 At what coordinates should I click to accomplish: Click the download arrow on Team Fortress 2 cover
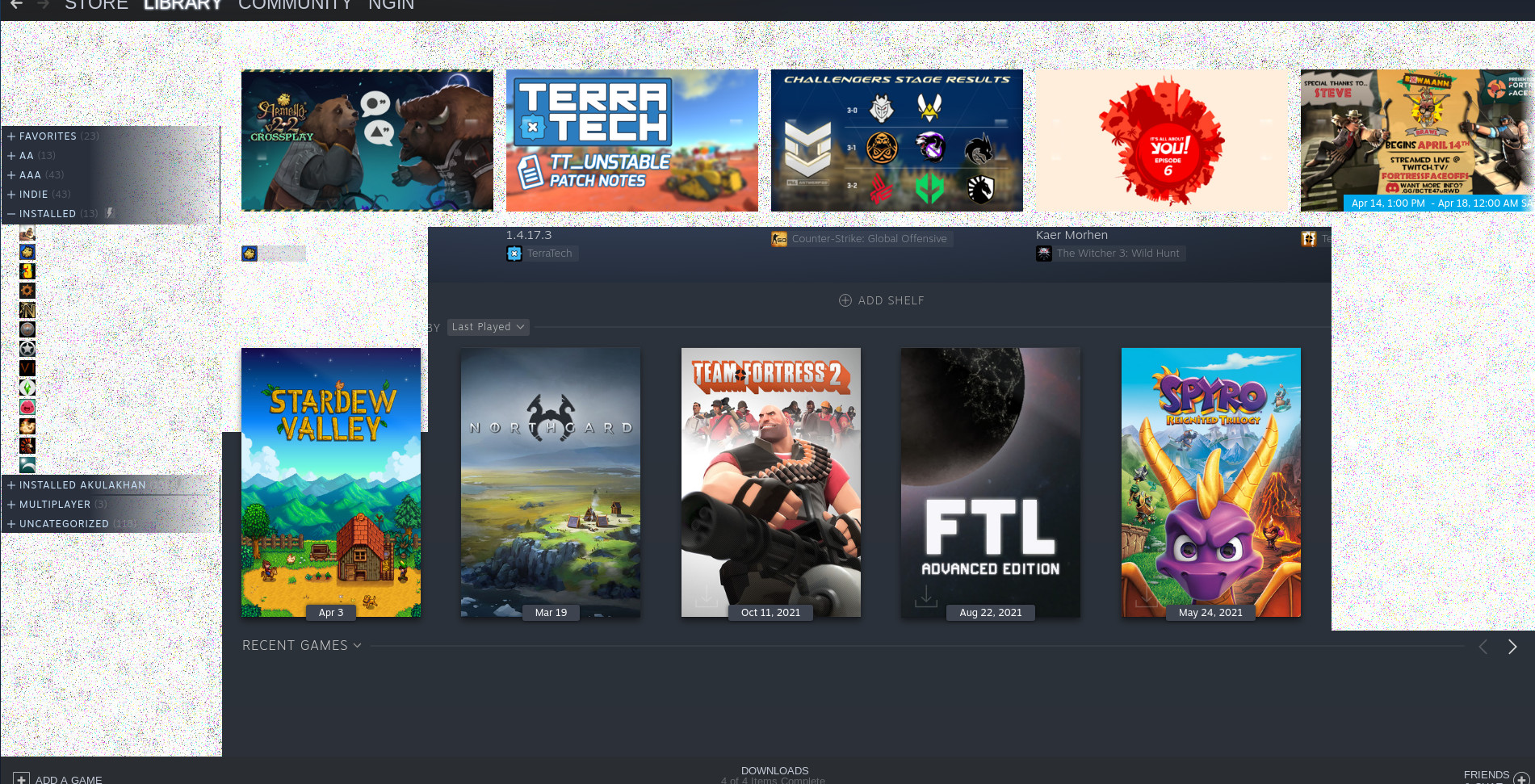pyautogui.click(x=707, y=597)
